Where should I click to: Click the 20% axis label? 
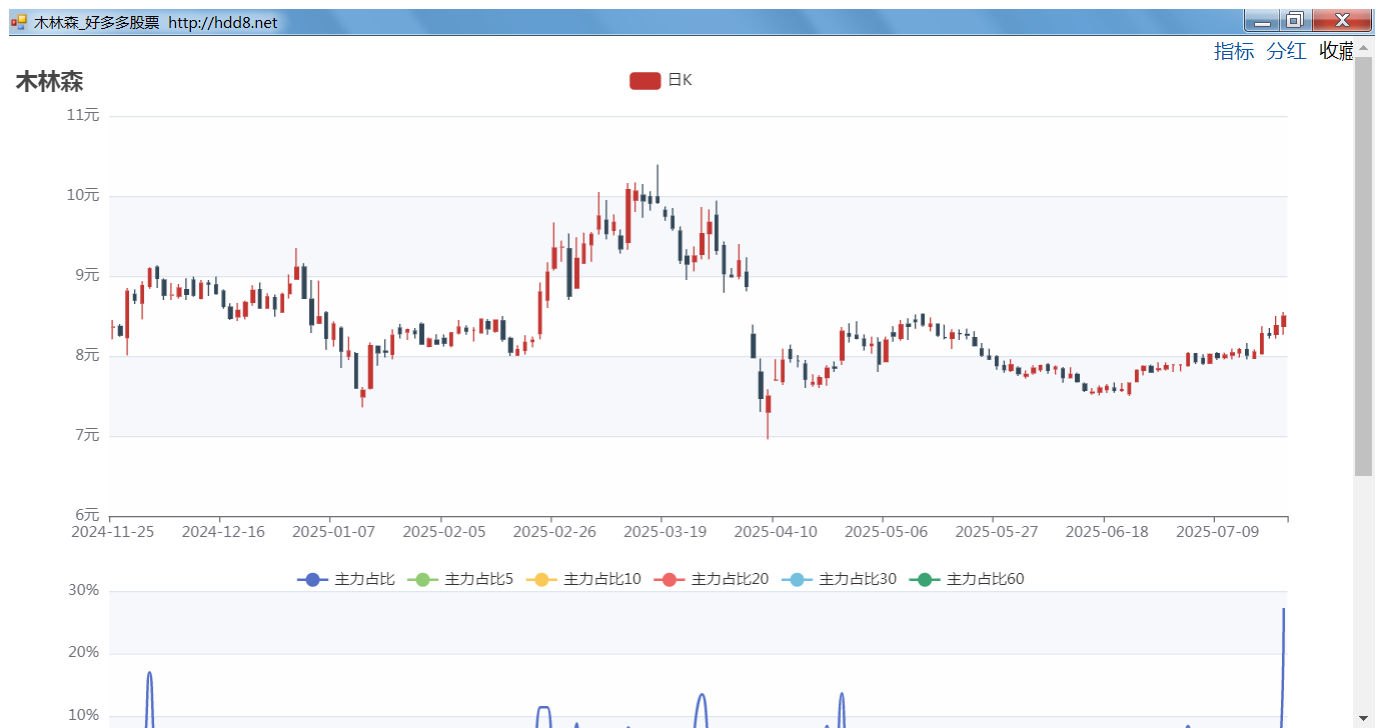(83, 653)
